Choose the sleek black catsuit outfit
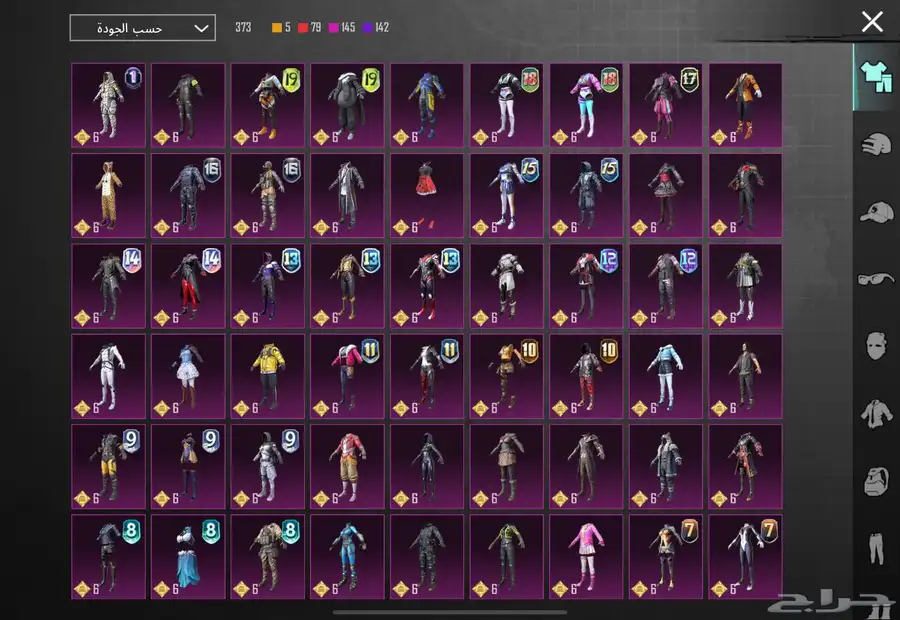 pyautogui.click(x=427, y=467)
